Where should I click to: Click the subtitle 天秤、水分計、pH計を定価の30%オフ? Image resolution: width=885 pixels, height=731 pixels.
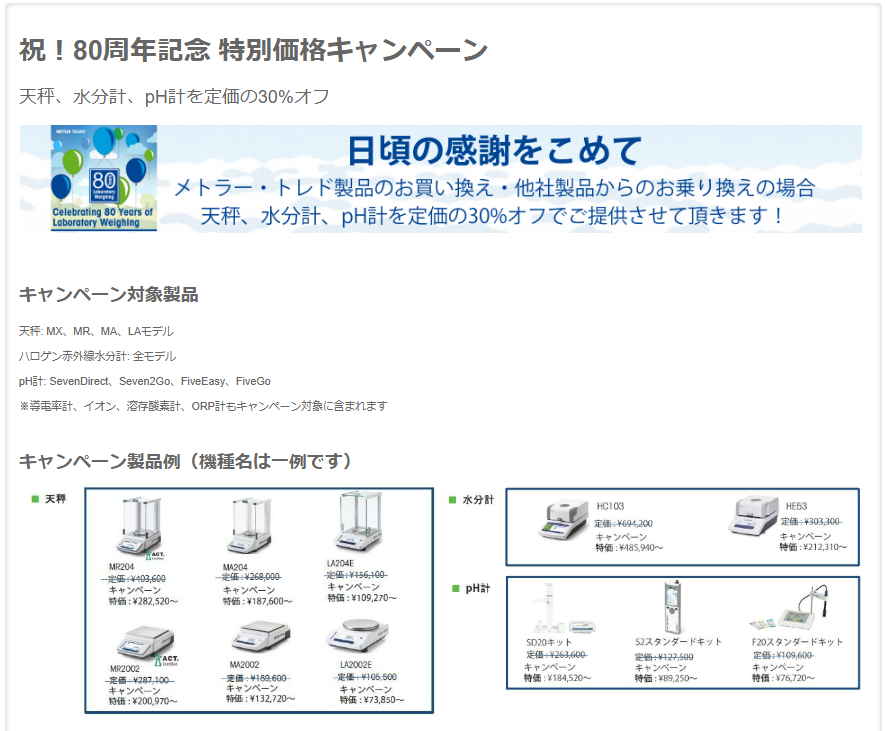point(174,97)
